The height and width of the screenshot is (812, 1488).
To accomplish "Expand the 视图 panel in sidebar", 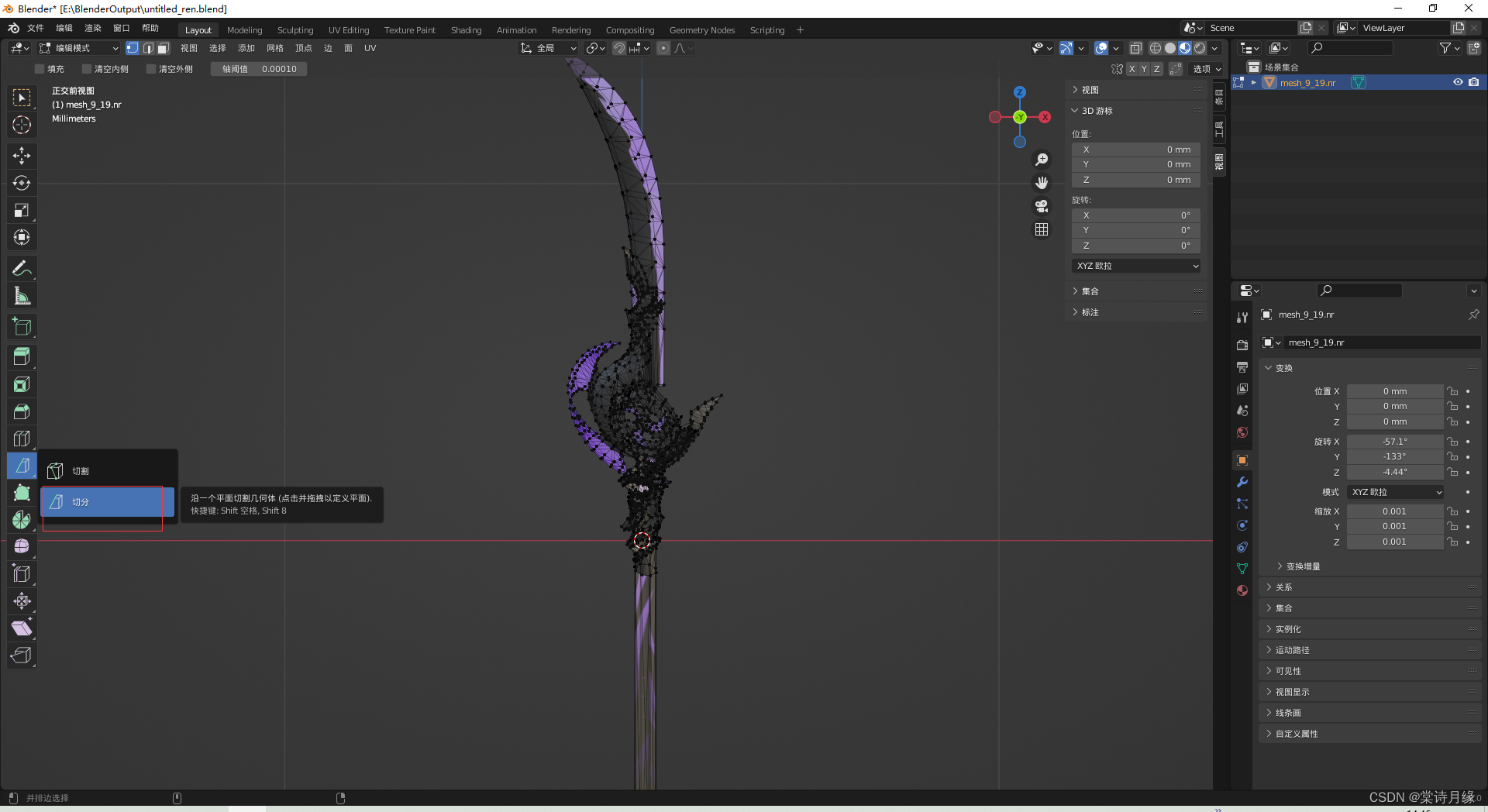I will [1137, 90].
